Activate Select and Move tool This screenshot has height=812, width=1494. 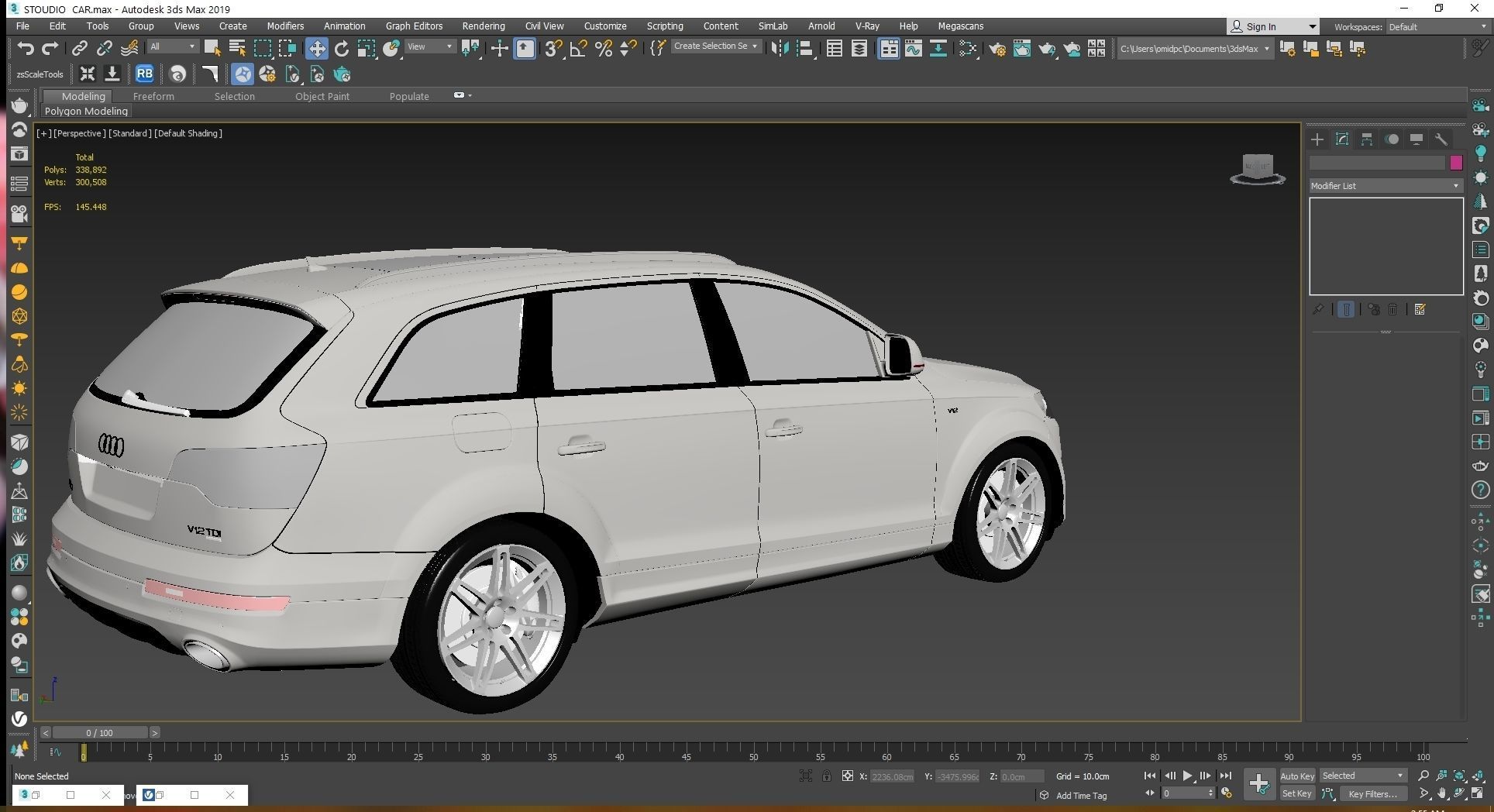click(316, 49)
